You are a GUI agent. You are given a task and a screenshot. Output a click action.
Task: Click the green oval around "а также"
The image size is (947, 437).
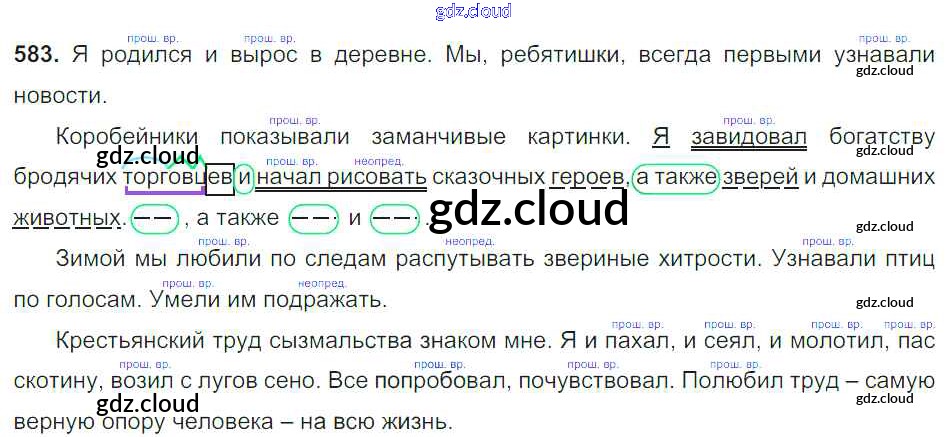pyautogui.click(x=676, y=177)
